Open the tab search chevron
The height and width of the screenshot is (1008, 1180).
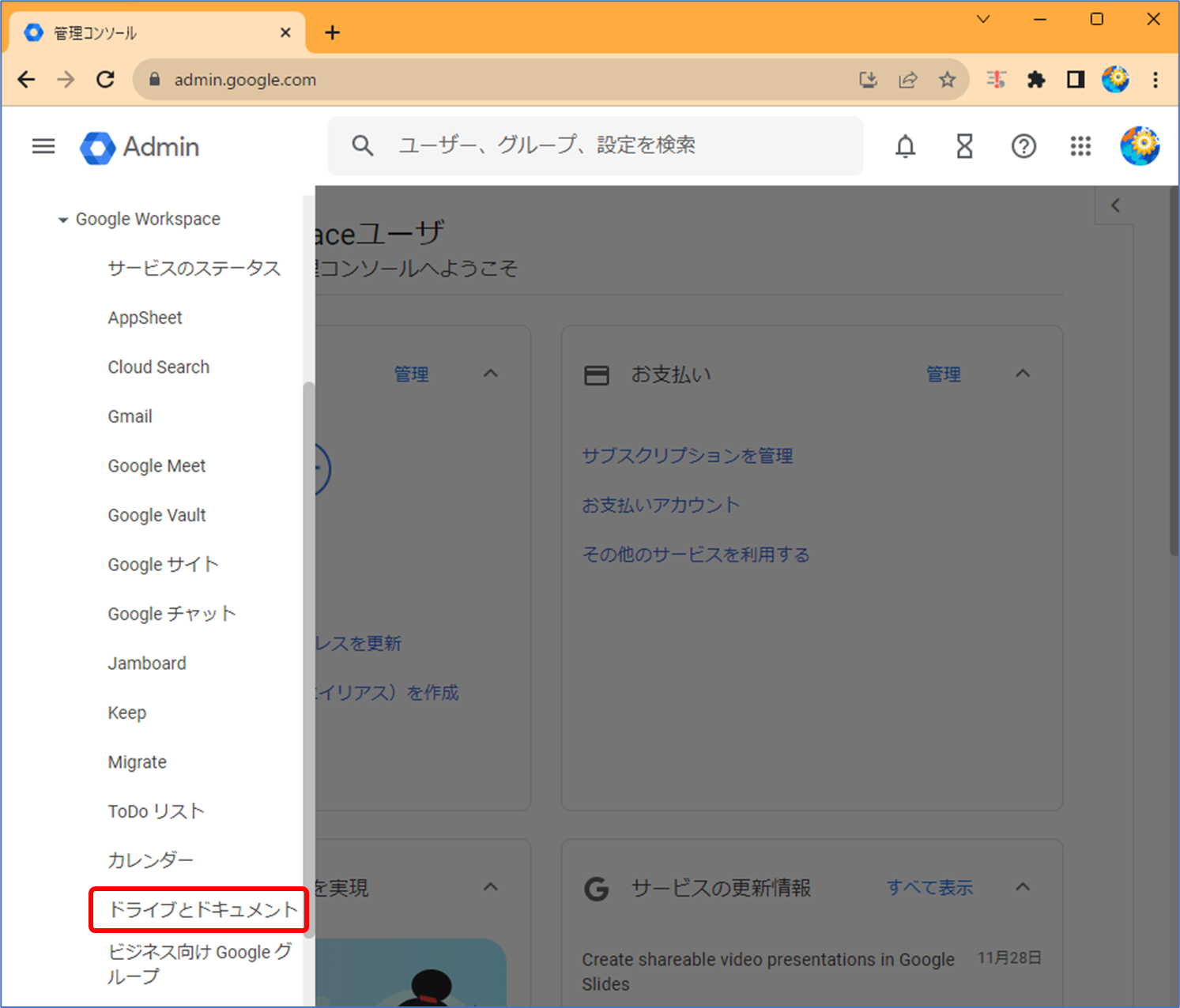[x=983, y=19]
